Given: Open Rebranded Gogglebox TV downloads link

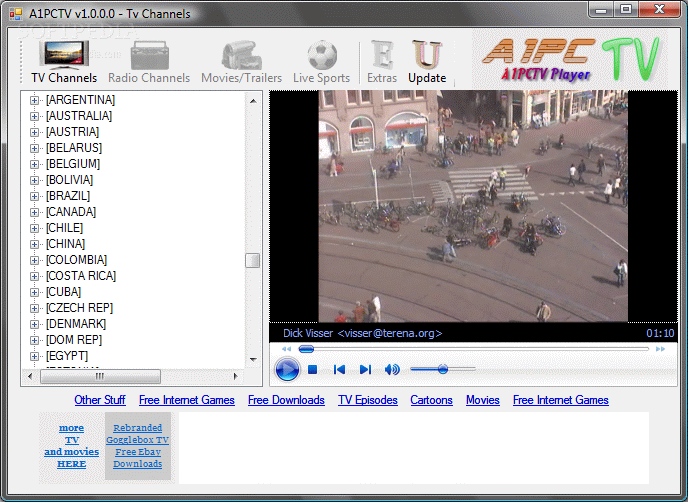Looking at the screenshot, I should [x=137, y=446].
